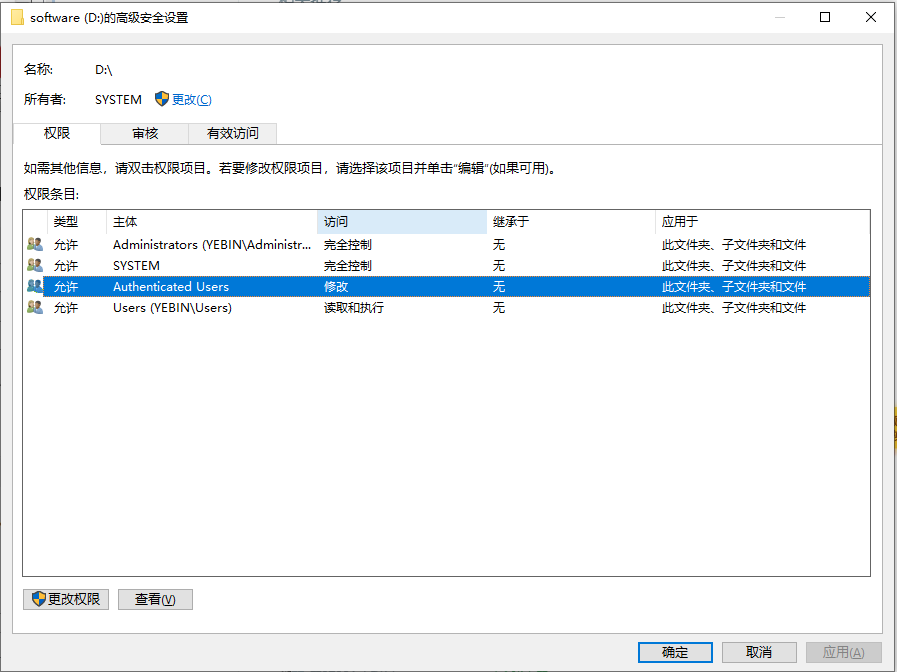Click 应用于 value in Authenticated Users row

(x=733, y=287)
